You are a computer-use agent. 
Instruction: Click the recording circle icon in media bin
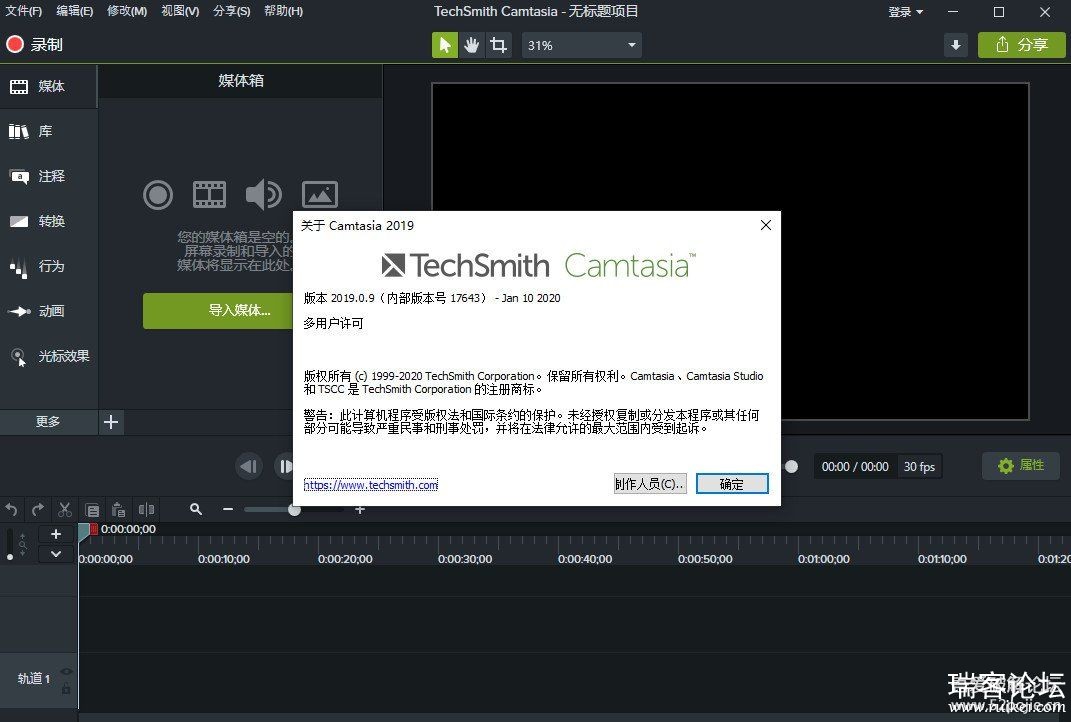click(158, 195)
